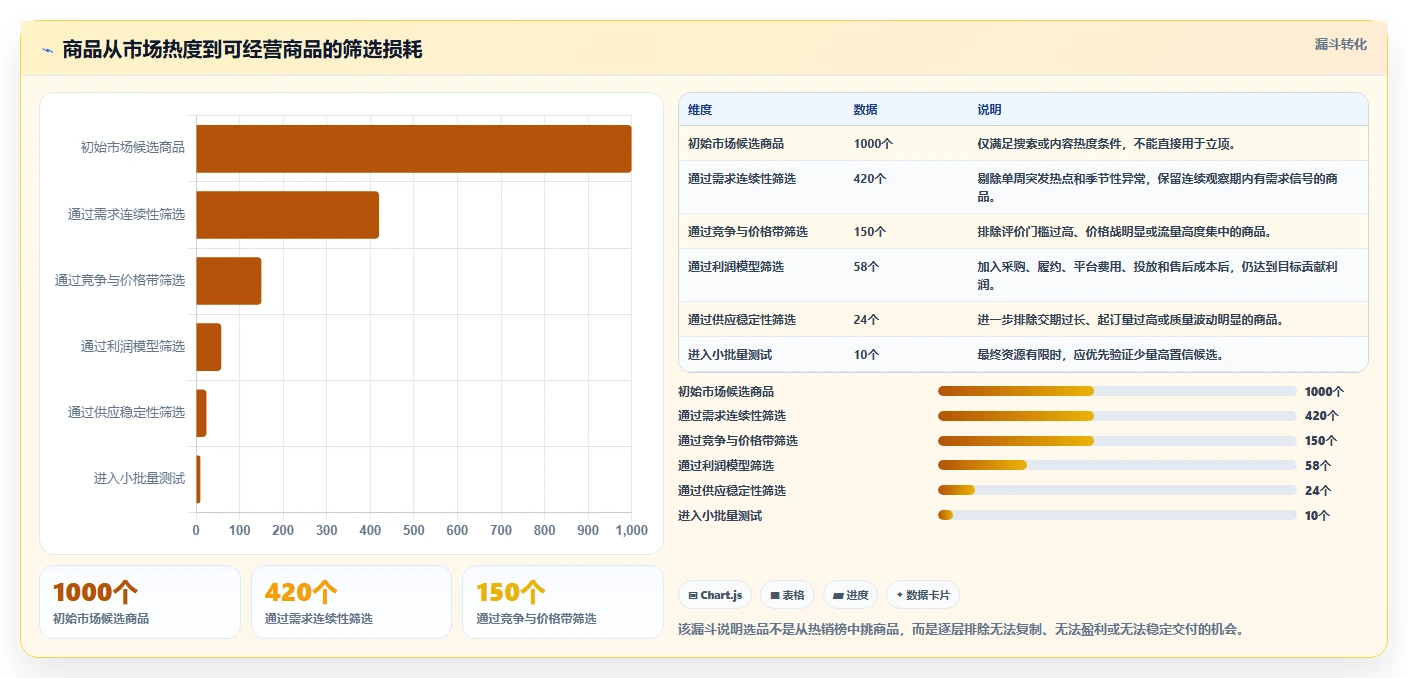This screenshot has width=1408, height=678.
Task: Open the 420个 通过需求连续性筛选 data card
Action: tap(351, 602)
